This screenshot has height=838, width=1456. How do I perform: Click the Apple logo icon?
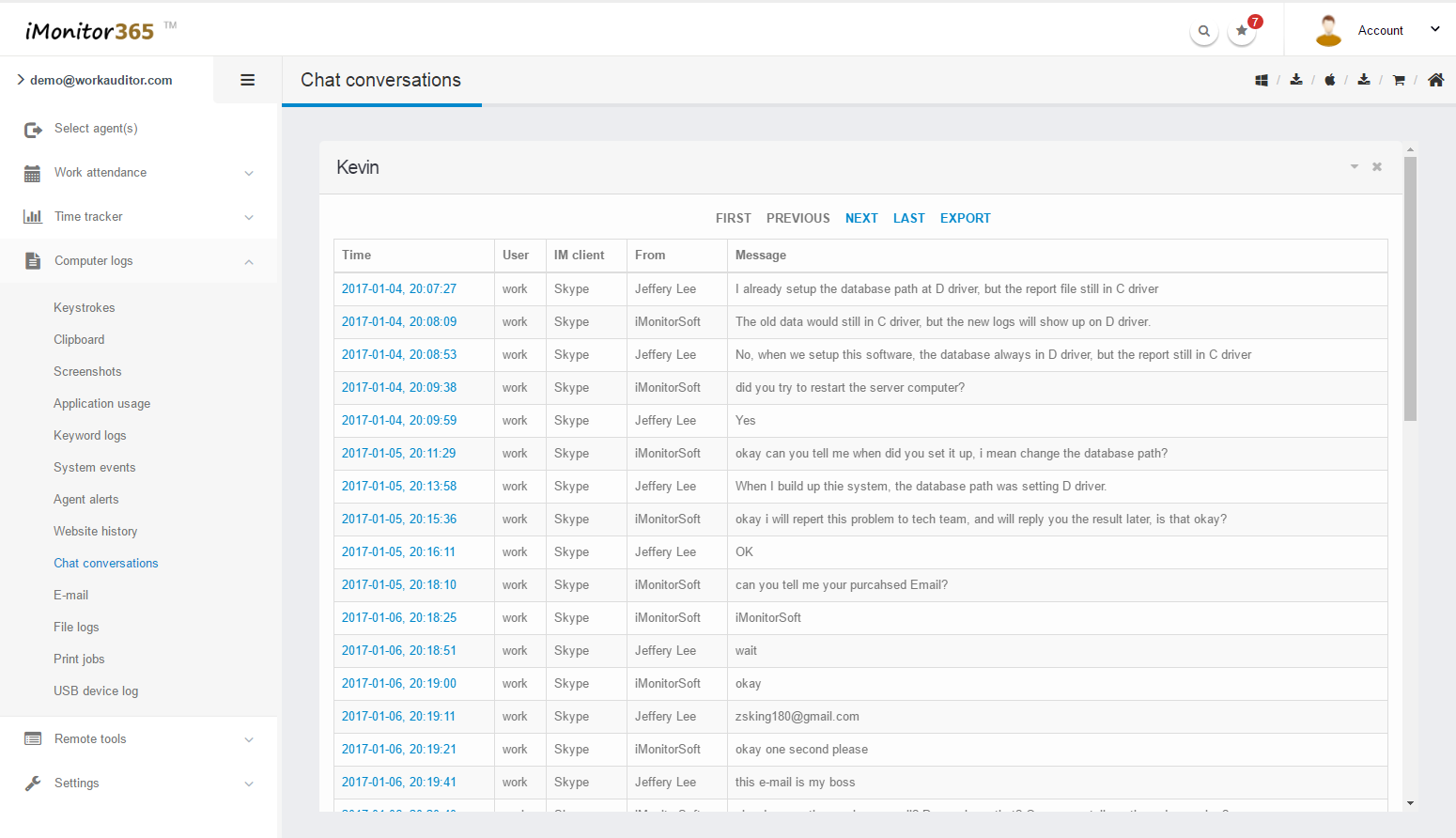click(1330, 81)
